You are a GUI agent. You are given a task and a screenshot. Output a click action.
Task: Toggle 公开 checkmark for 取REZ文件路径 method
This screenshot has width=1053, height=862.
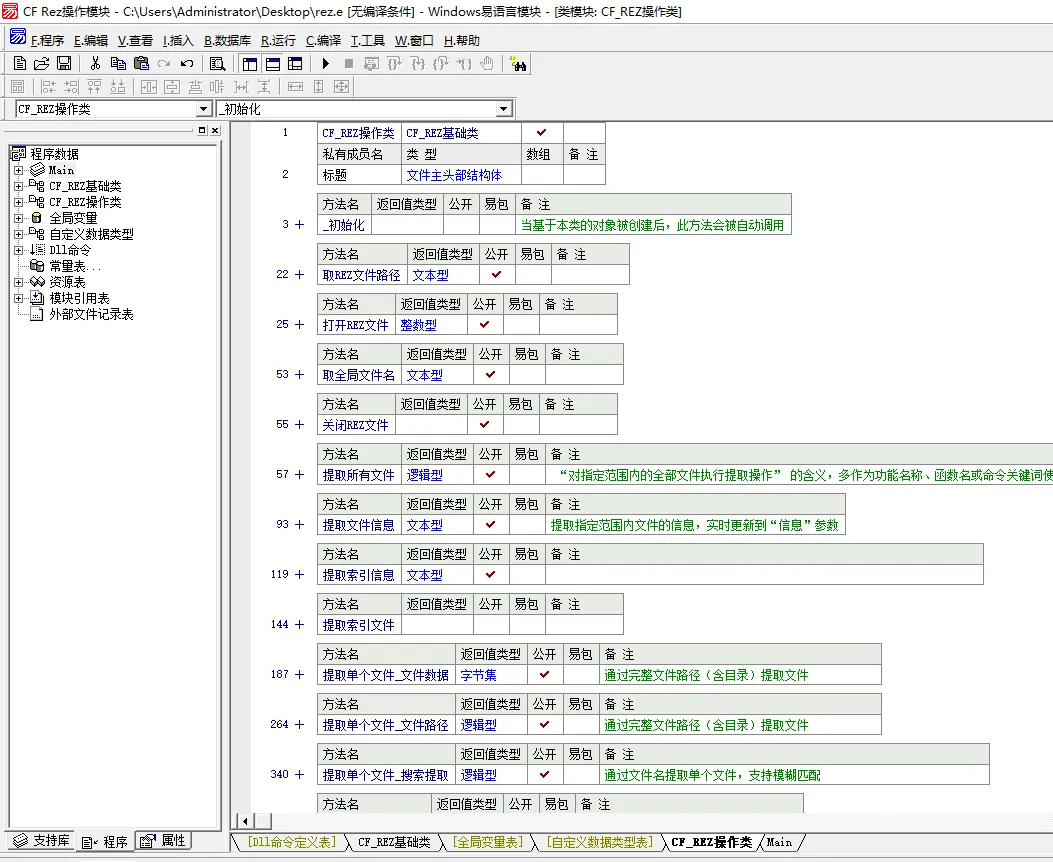[x=497, y=274]
